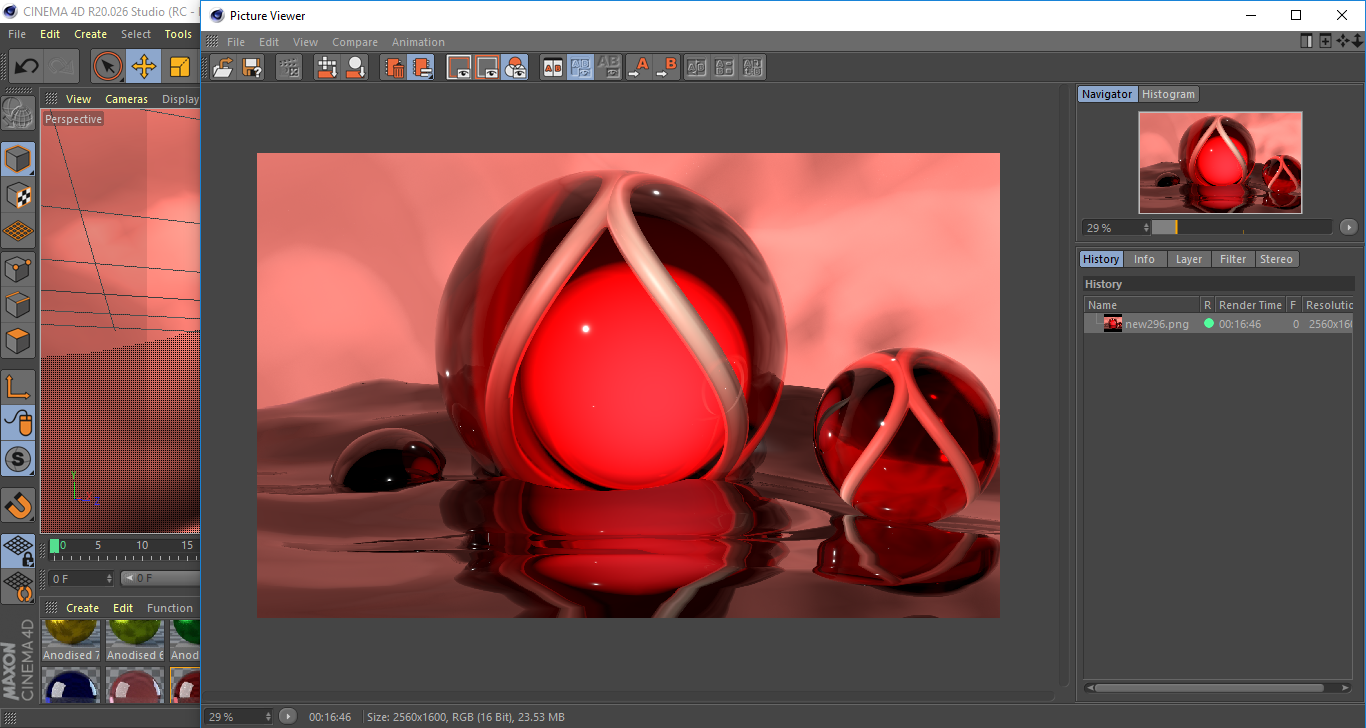1366x728 pixels.
Task: Select the Move tool in Cinema 4D toolbar
Action: coord(144,67)
